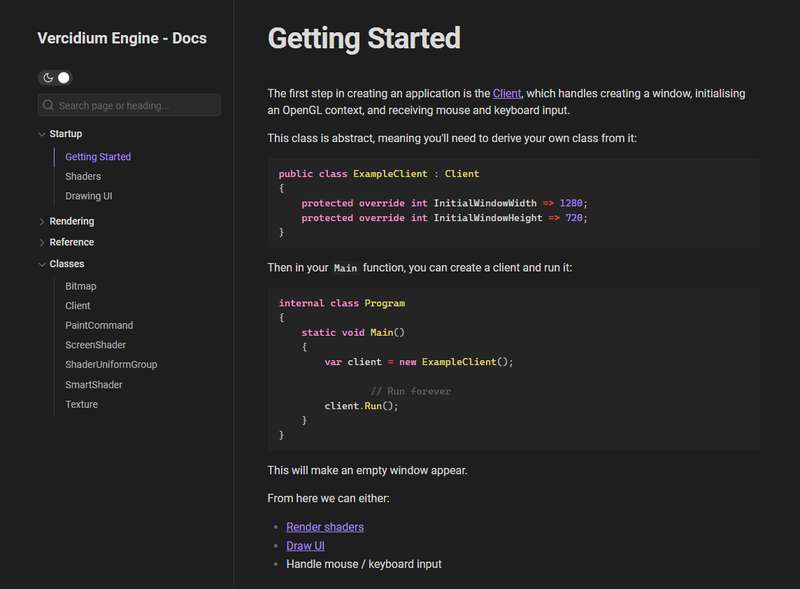Click the 'From here we can either:' text
Image resolution: width=800 pixels, height=589 pixels.
[328, 498]
